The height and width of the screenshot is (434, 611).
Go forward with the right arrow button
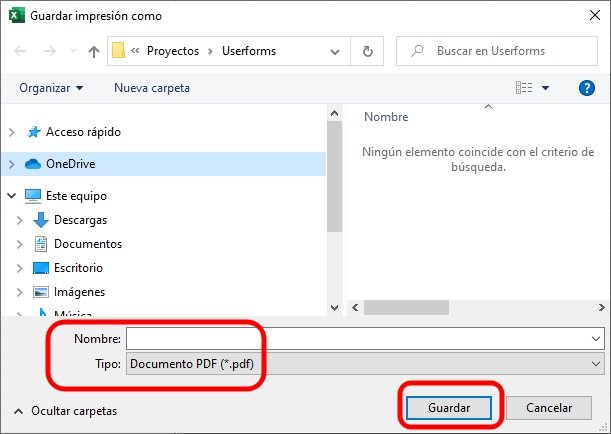click(49, 51)
